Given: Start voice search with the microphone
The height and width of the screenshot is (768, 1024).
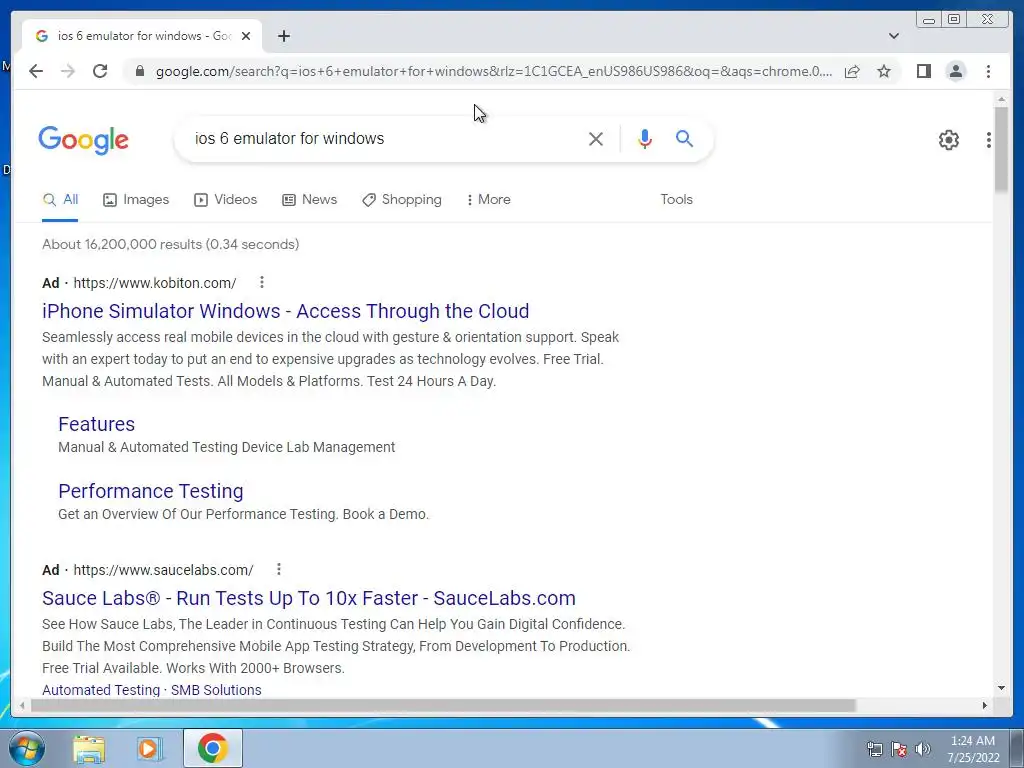Looking at the screenshot, I should tap(645, 138).
